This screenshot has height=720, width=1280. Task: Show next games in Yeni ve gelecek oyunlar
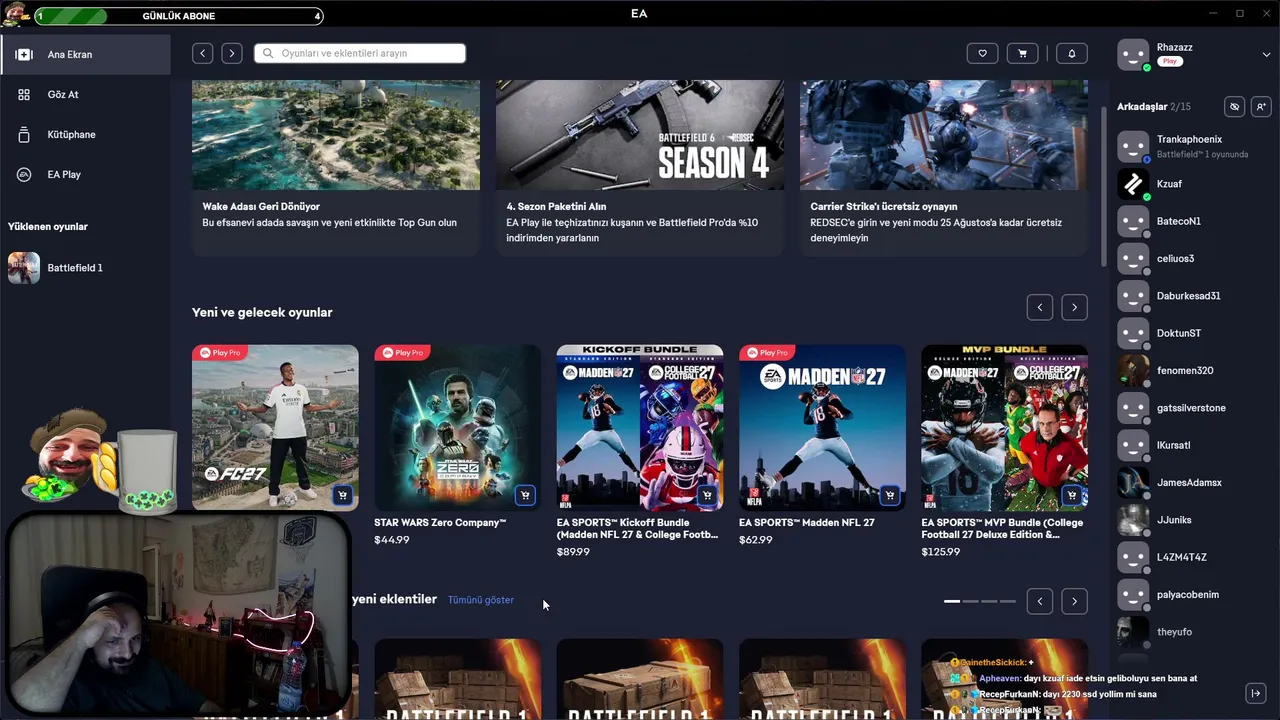point(1074,307)
